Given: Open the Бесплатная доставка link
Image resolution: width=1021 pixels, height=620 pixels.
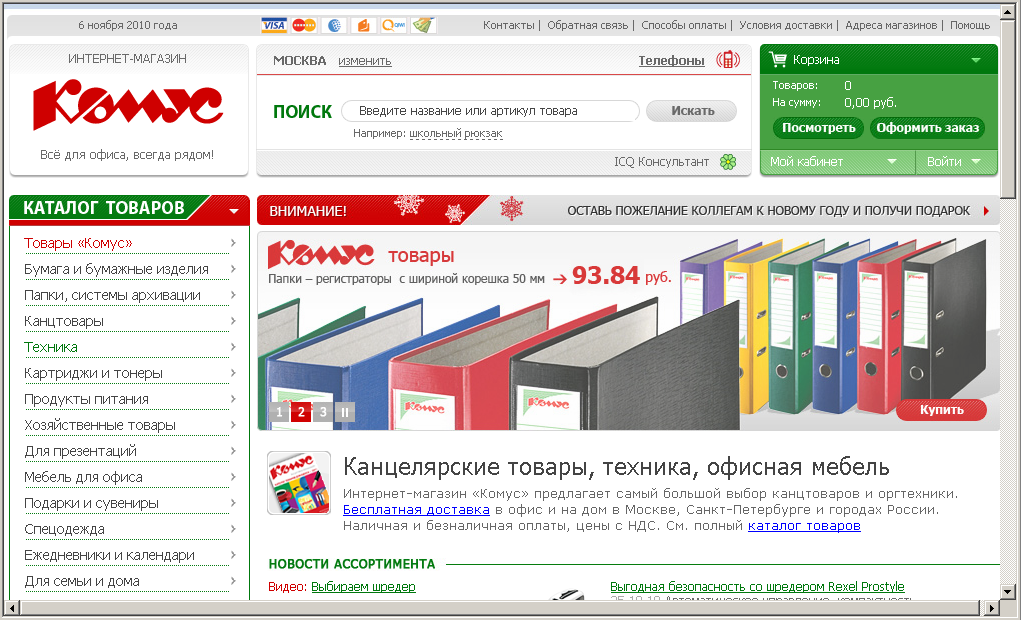Looking at the screenshot, I should click(x=416, y=509).
